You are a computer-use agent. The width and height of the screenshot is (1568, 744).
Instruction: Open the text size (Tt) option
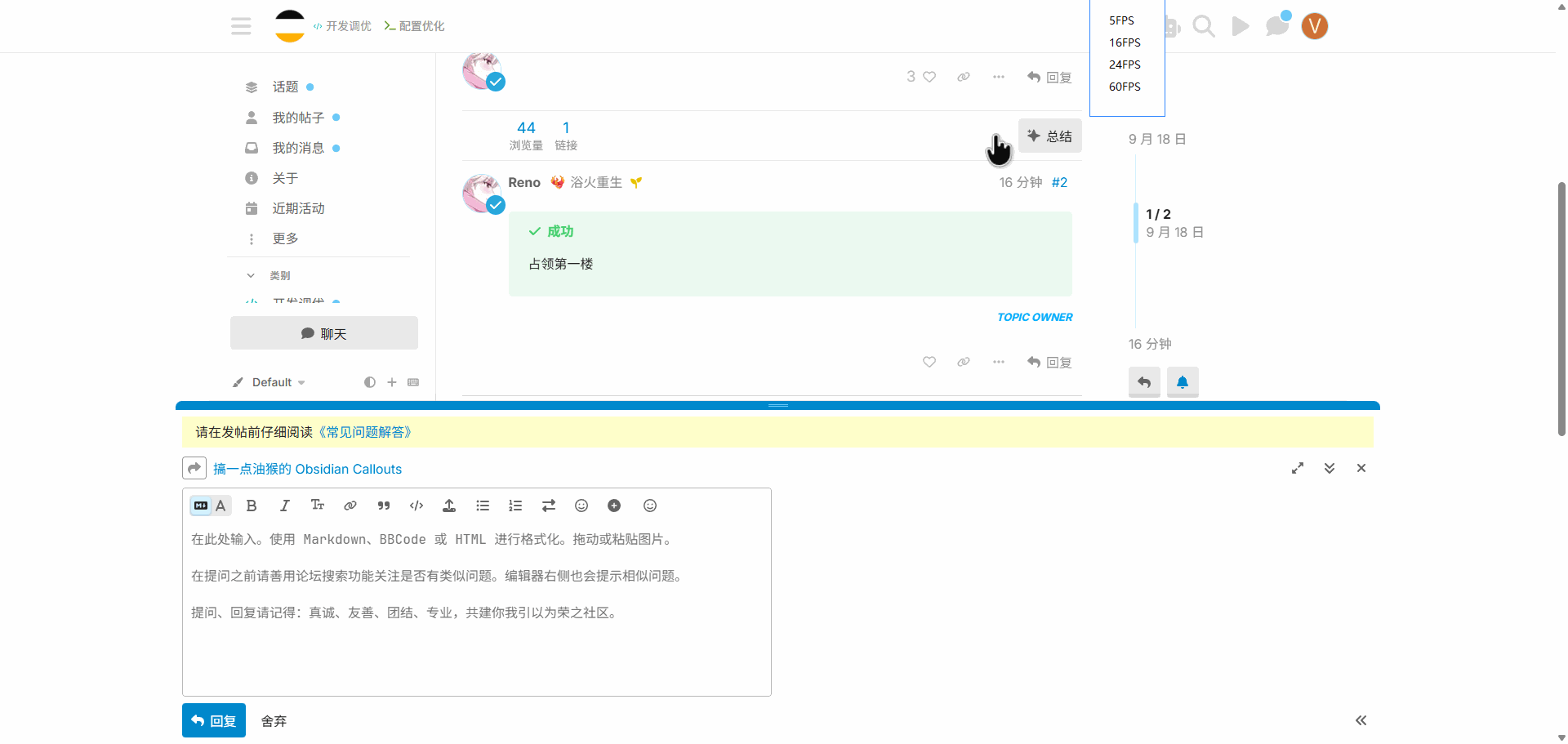318,506
